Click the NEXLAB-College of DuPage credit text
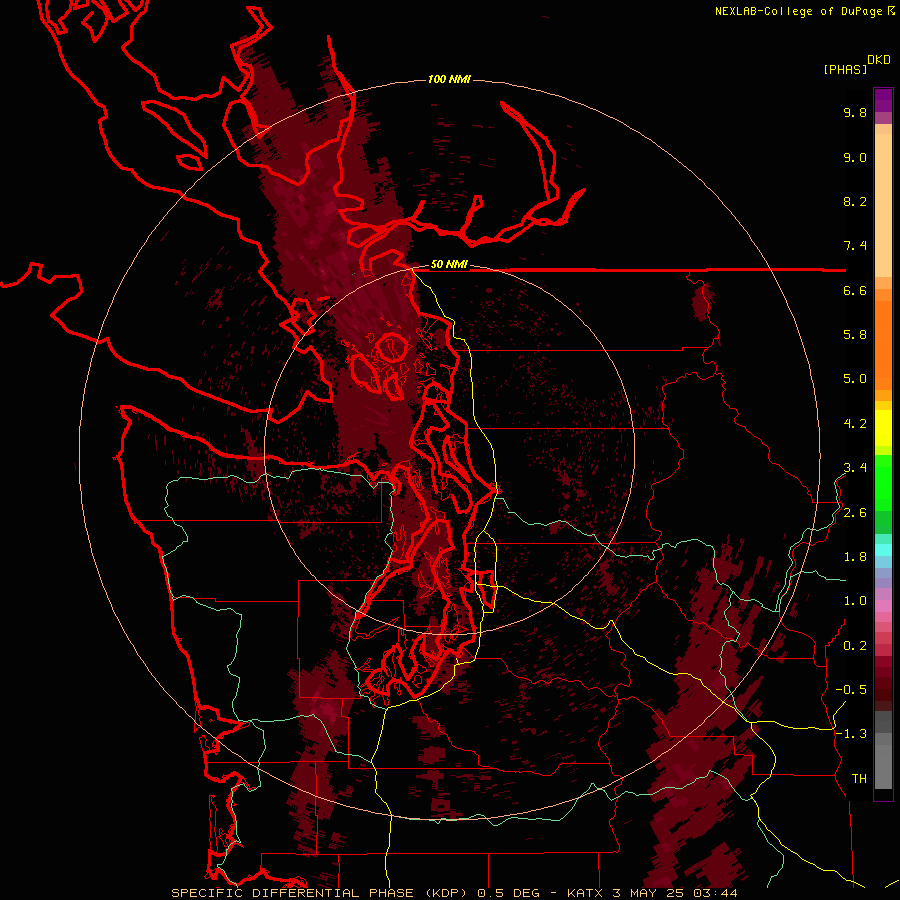Viewport: 900px width, 900px height. pos(798,11)
